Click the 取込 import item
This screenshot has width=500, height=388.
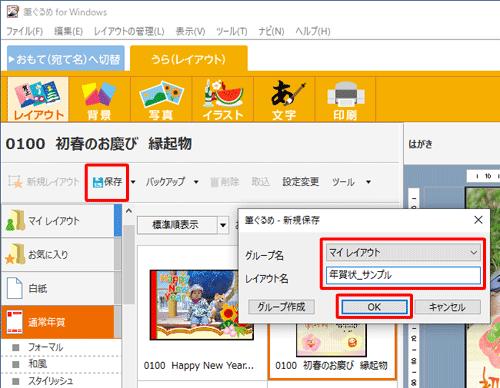[x=260, y=182]
